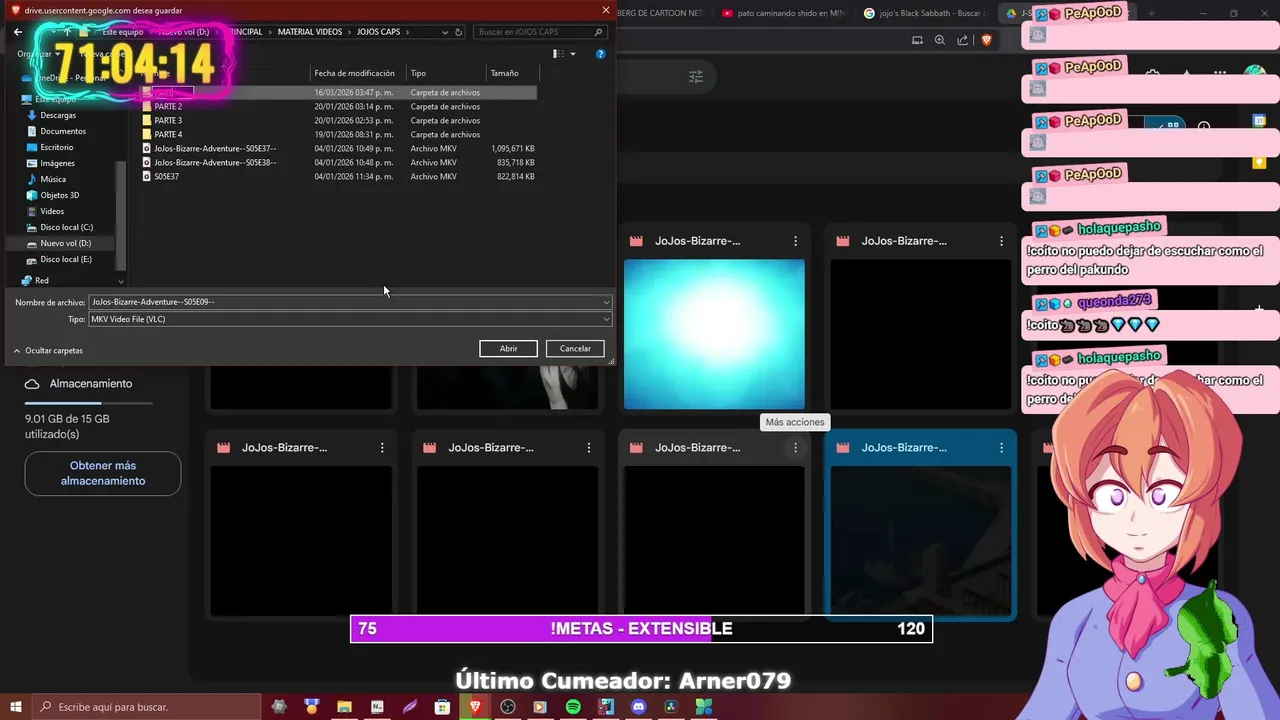1280x720 pixels.
Task: Select the PARTE 3 folder
Action: click(168, 120)
